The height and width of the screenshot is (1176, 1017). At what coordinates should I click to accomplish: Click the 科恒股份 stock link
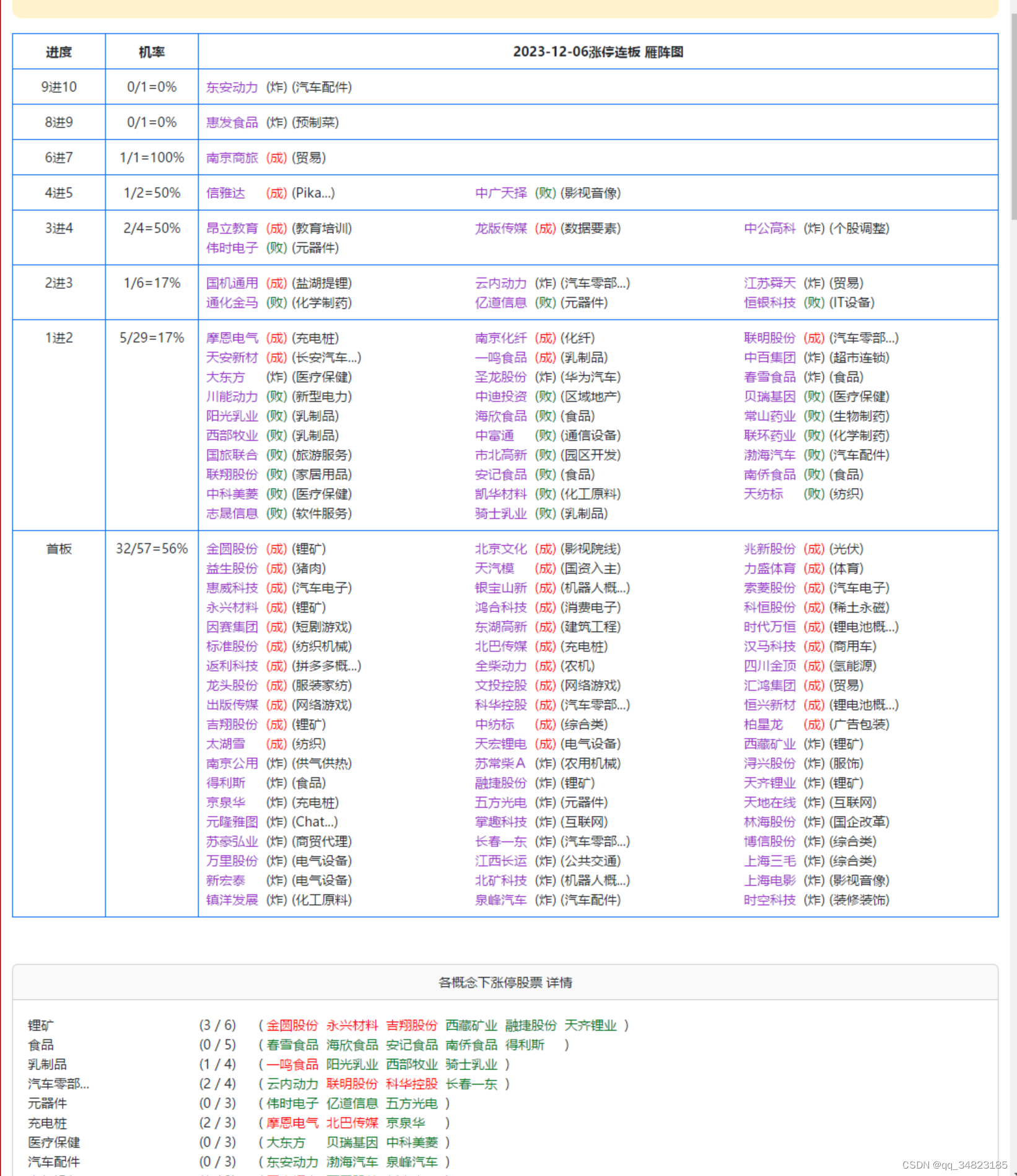(770, 608)
